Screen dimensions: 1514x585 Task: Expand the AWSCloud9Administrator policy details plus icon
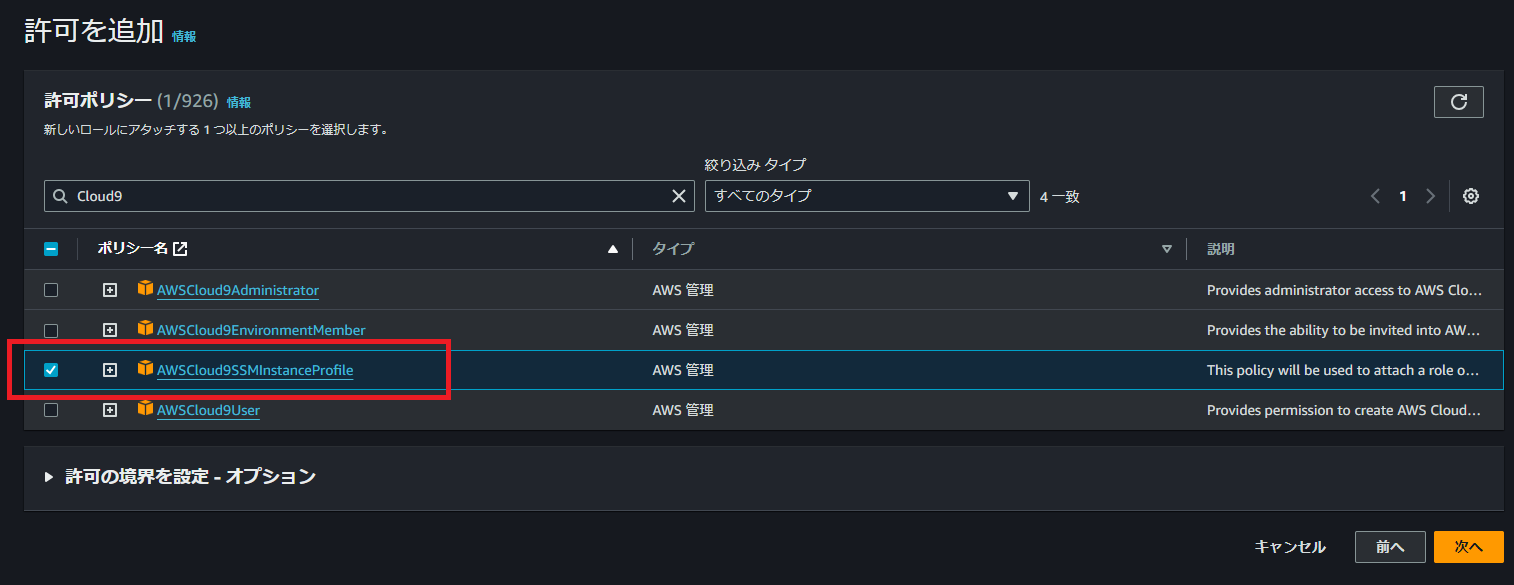pos(110,290)
